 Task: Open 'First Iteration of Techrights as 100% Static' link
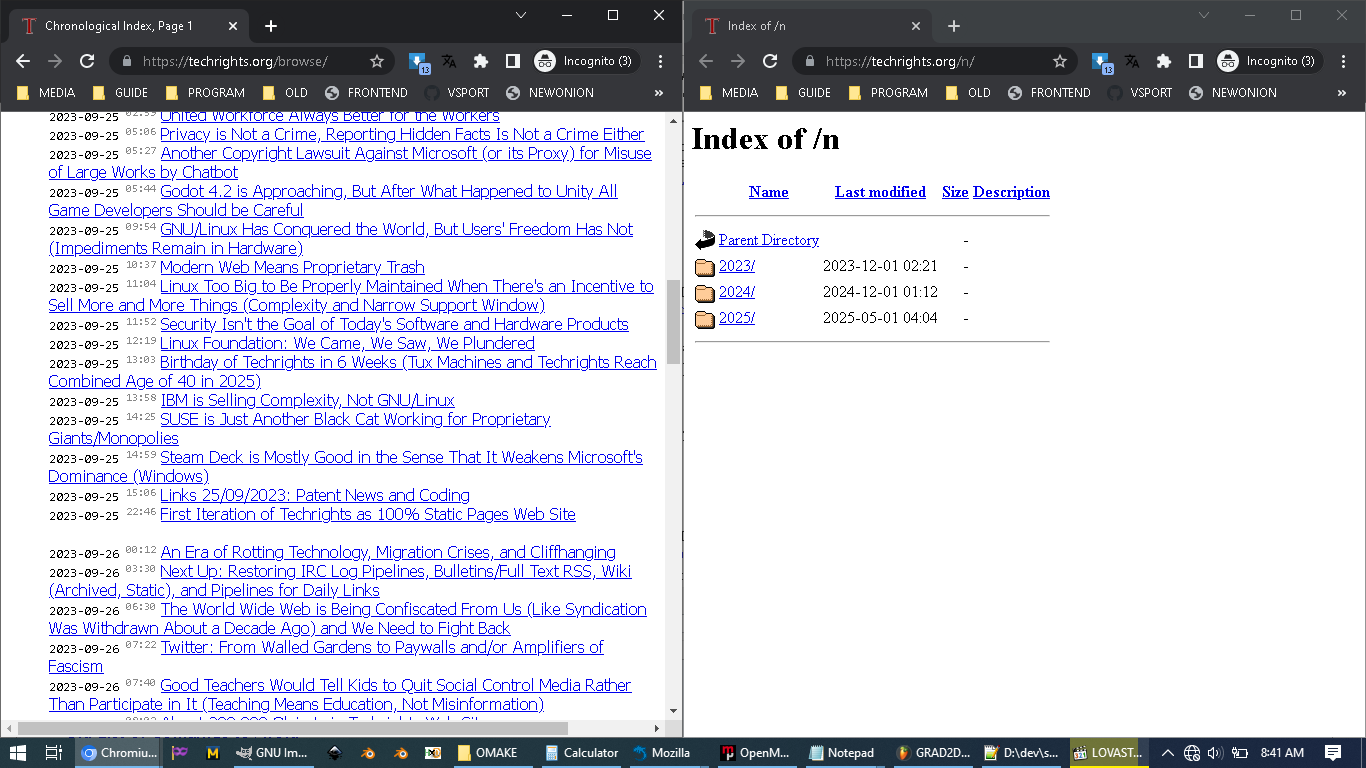tap(368, 514)
